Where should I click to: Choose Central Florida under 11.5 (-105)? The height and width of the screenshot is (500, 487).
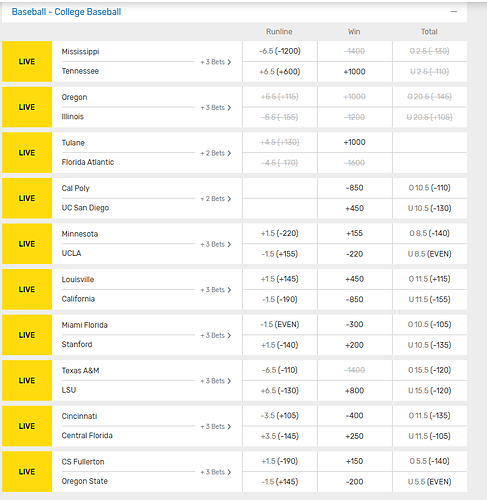(430, 436)
